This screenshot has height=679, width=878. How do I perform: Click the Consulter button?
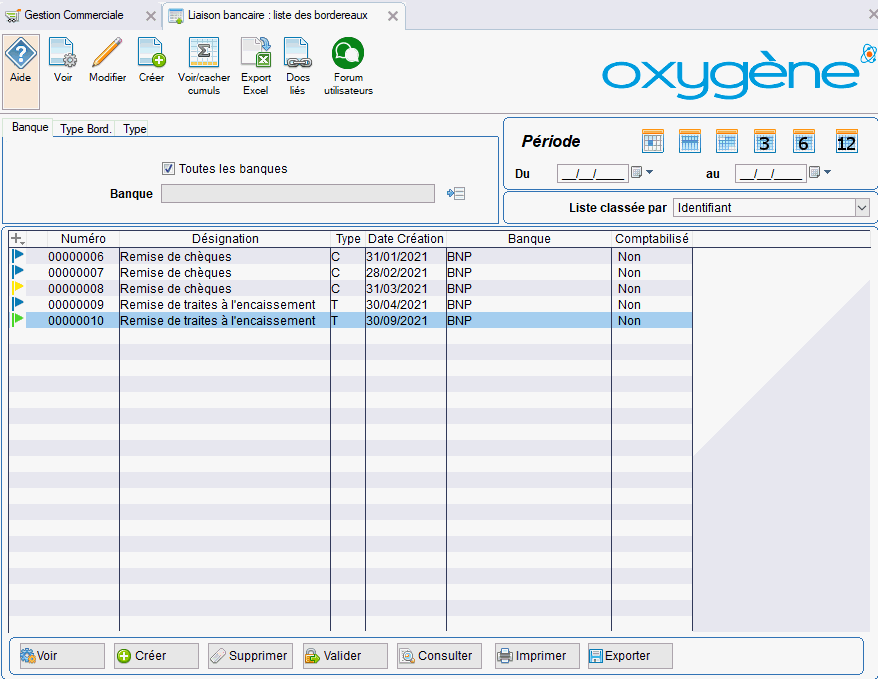pyautogui.click(x=439, y=655)
